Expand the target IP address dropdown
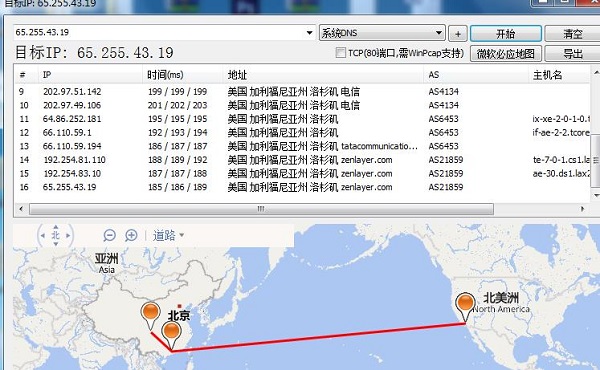The width and height of the screenshot is (600, 370). click(x=309, y=33)
